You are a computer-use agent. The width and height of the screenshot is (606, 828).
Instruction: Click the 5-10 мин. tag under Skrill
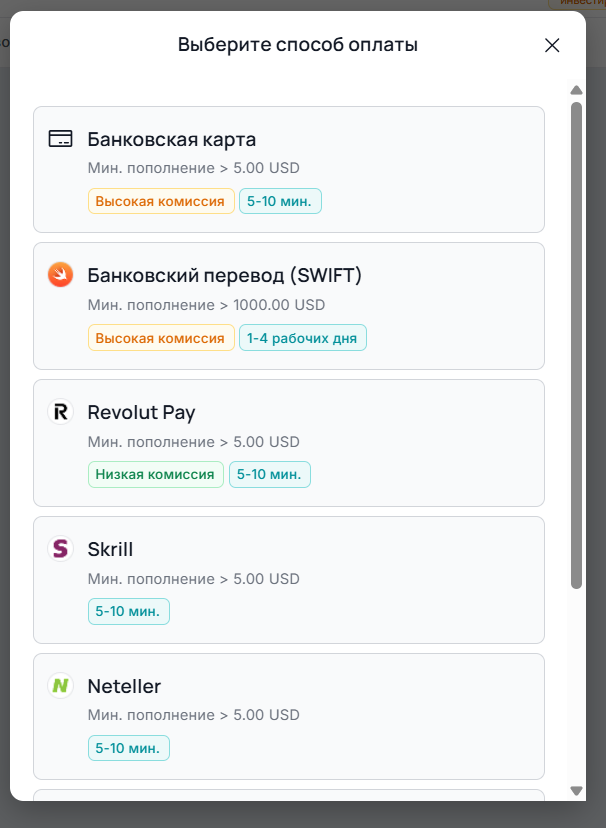click(128, 611)
